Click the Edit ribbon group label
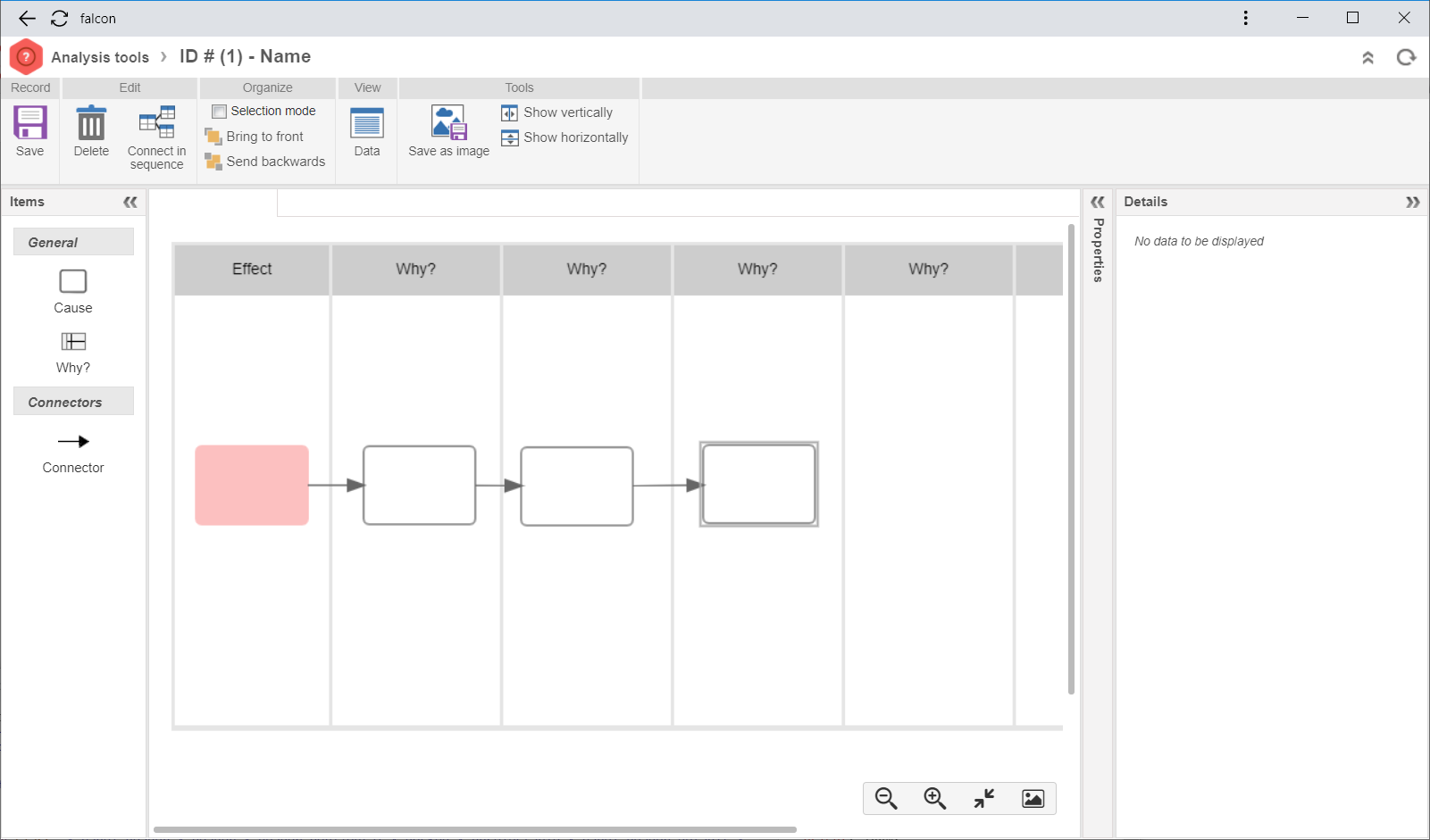The image size is (1430, 840). [x=130, y=87]
